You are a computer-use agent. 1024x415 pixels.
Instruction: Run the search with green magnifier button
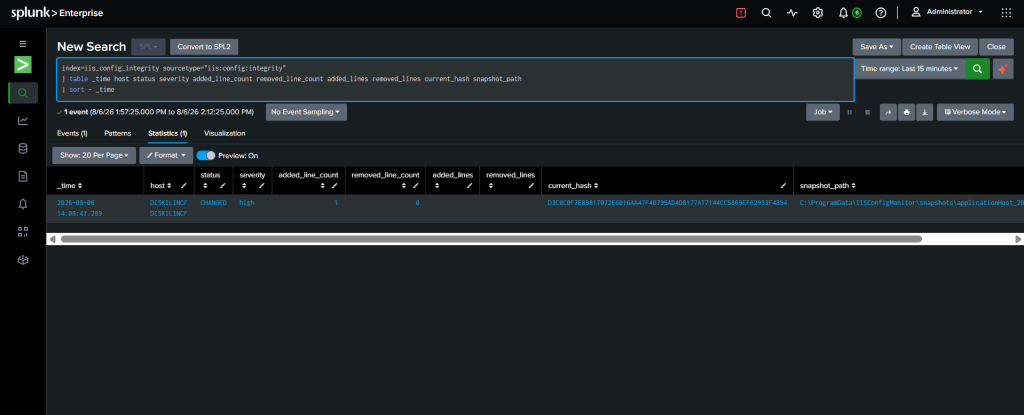[977, 69]
